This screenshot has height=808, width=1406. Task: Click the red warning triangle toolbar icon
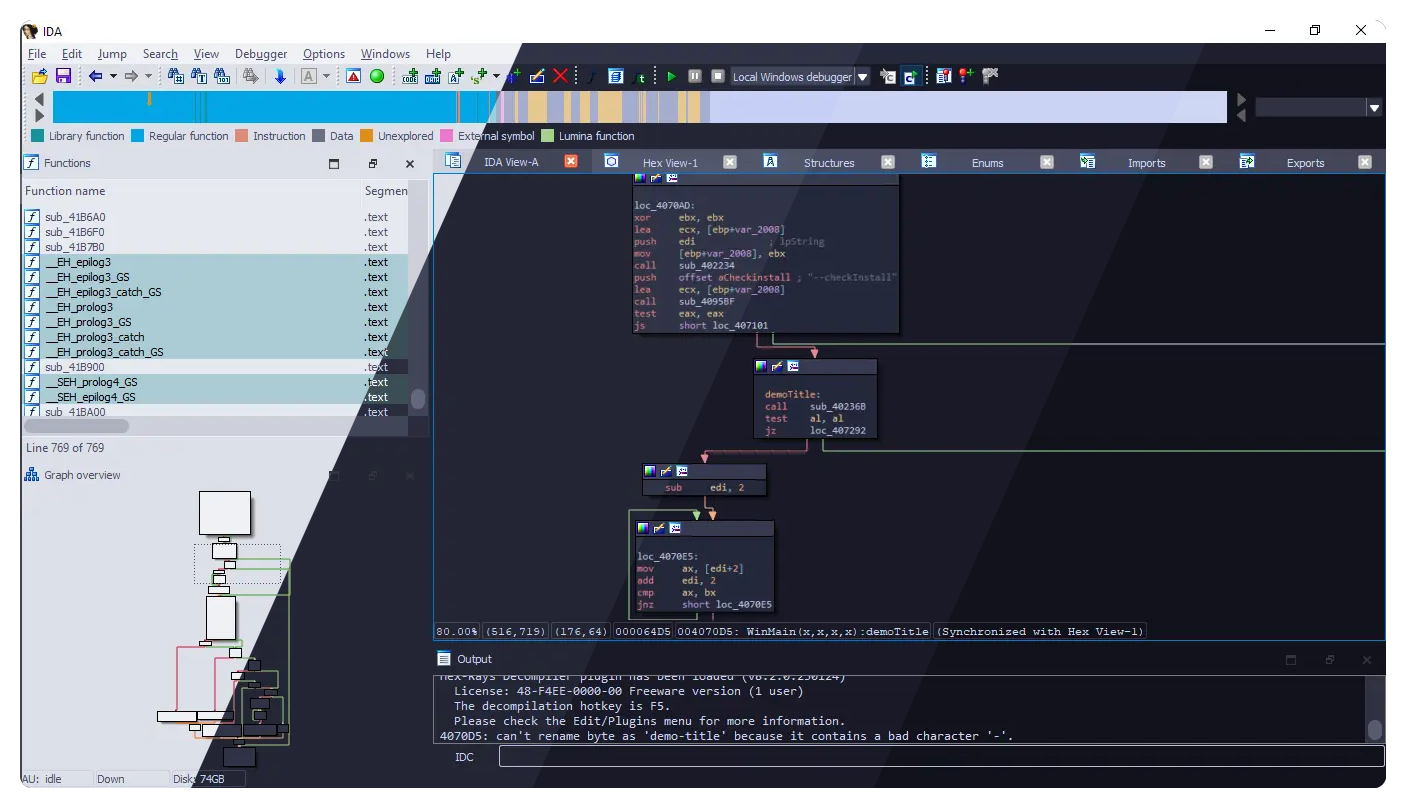(x=354, y=76)
